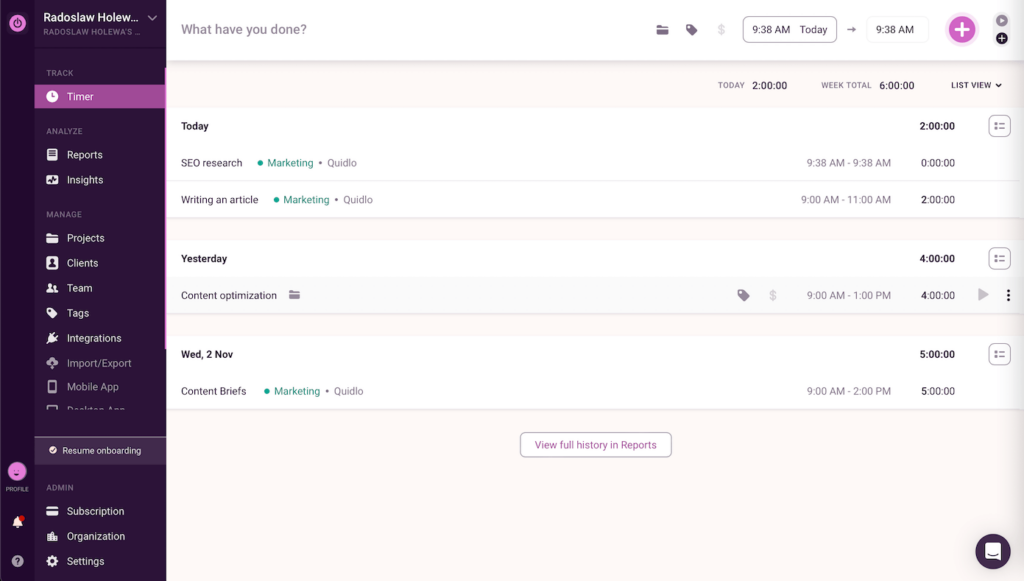Open more options for Content optimization entry
Screen dimensions: 1024x581
point(1008,295)
